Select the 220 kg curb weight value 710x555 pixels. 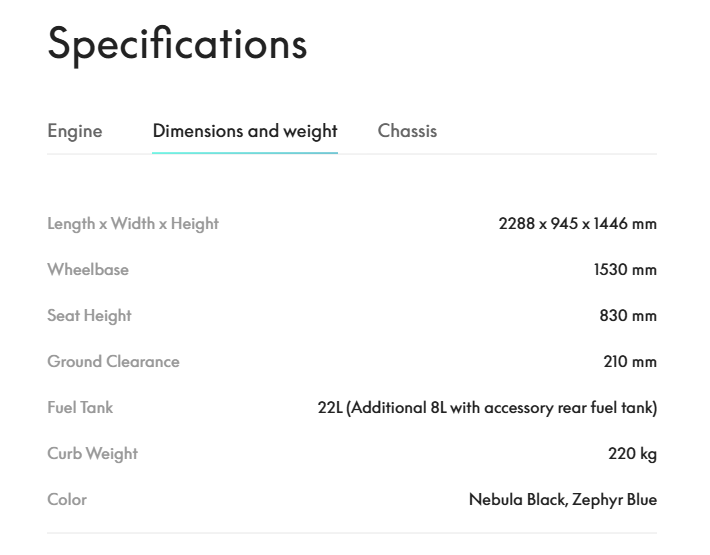click(x=632, y=453)
